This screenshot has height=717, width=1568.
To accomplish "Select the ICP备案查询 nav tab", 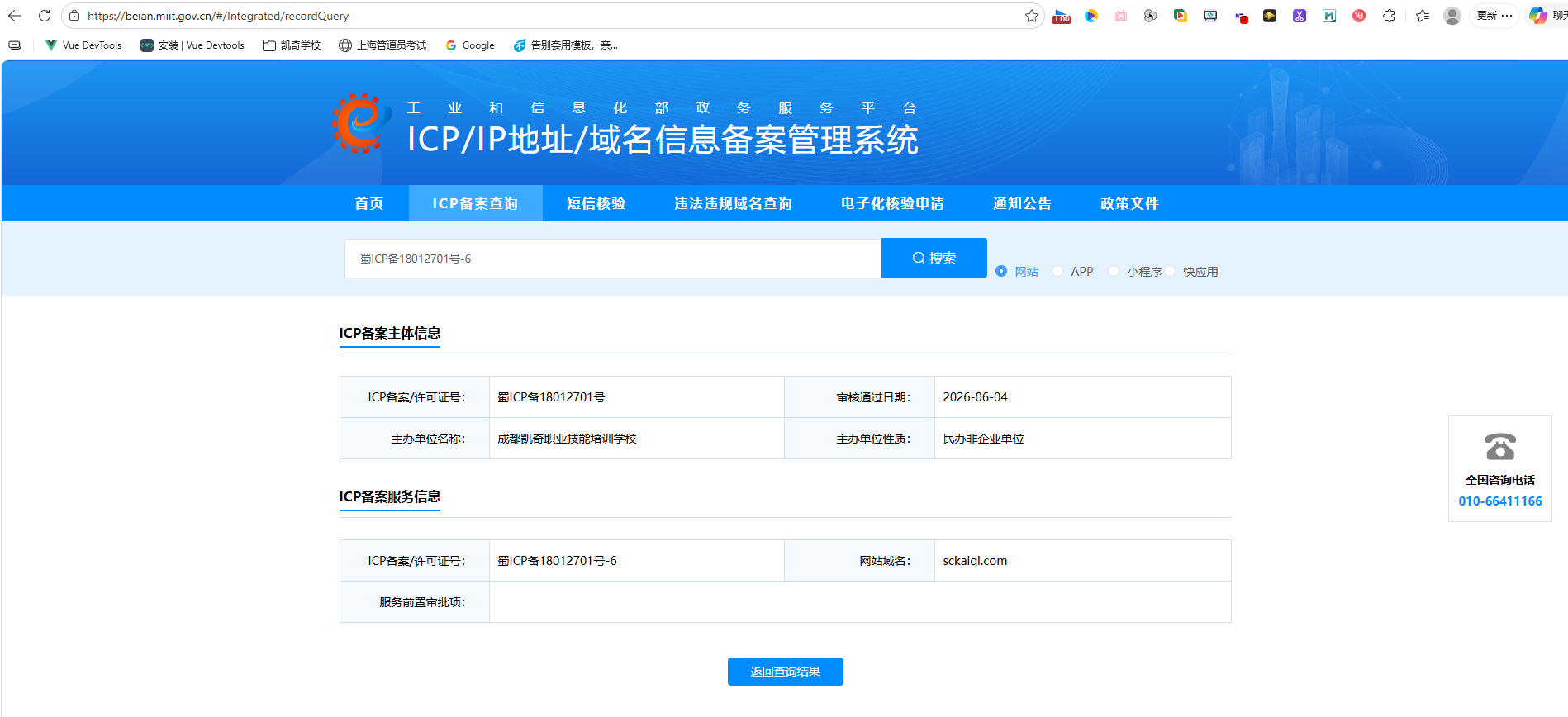I will [475, 203].
